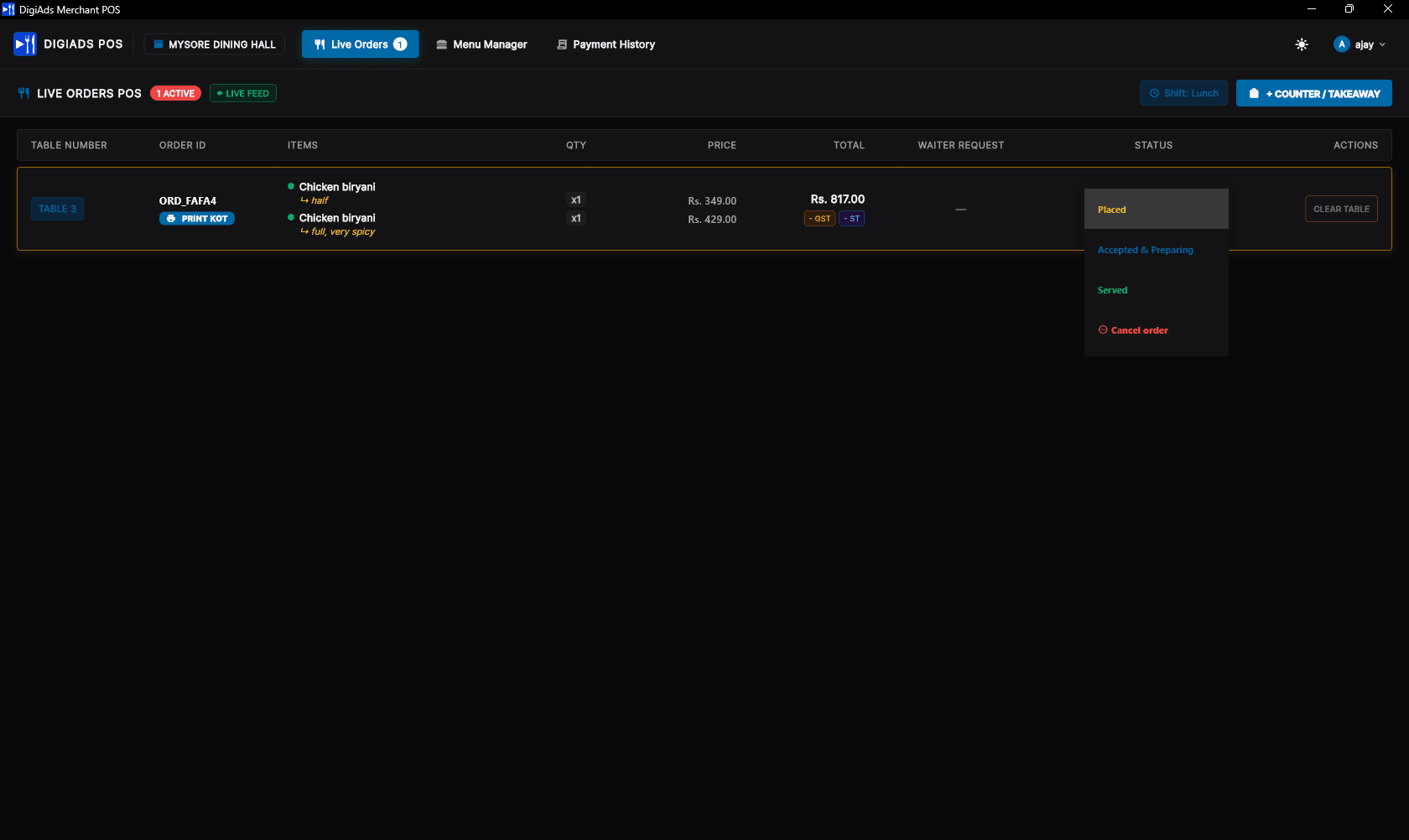Click the Menu Manager burger icon
Viewport: 1409px width, 840px height.
[441, 44]
